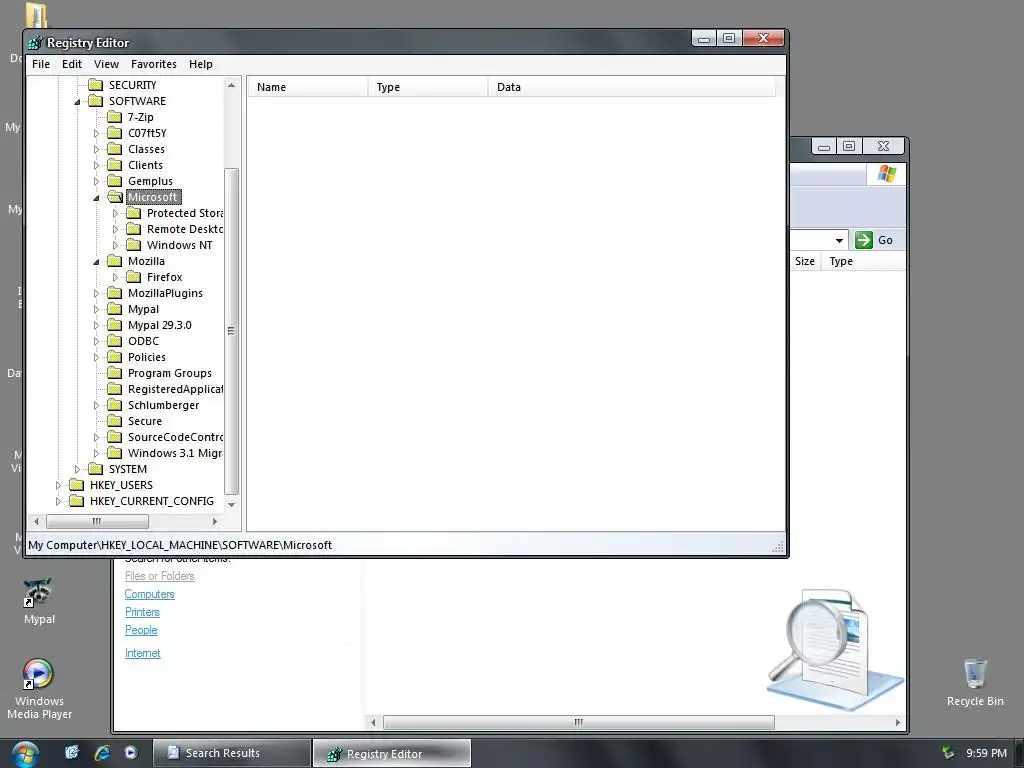This screenshot has width=1024, height=768.
Task: Click the Printers search link
Action: (142, 612)
